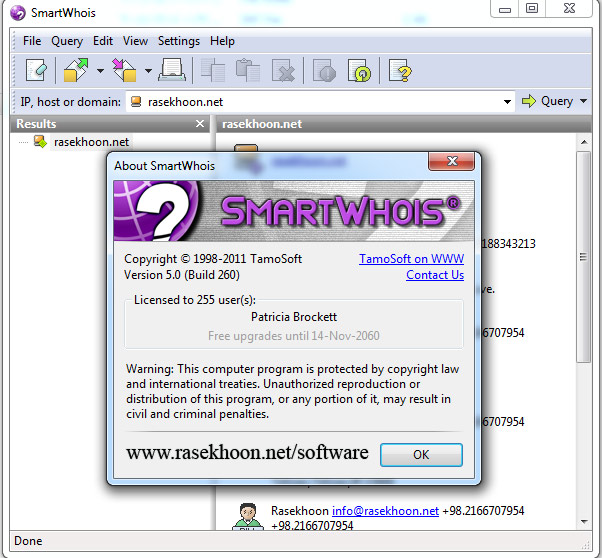This screenshot has height=558, width=602.
Task: Click the scroll down arrow in results pane
Action: click(584, 522)
